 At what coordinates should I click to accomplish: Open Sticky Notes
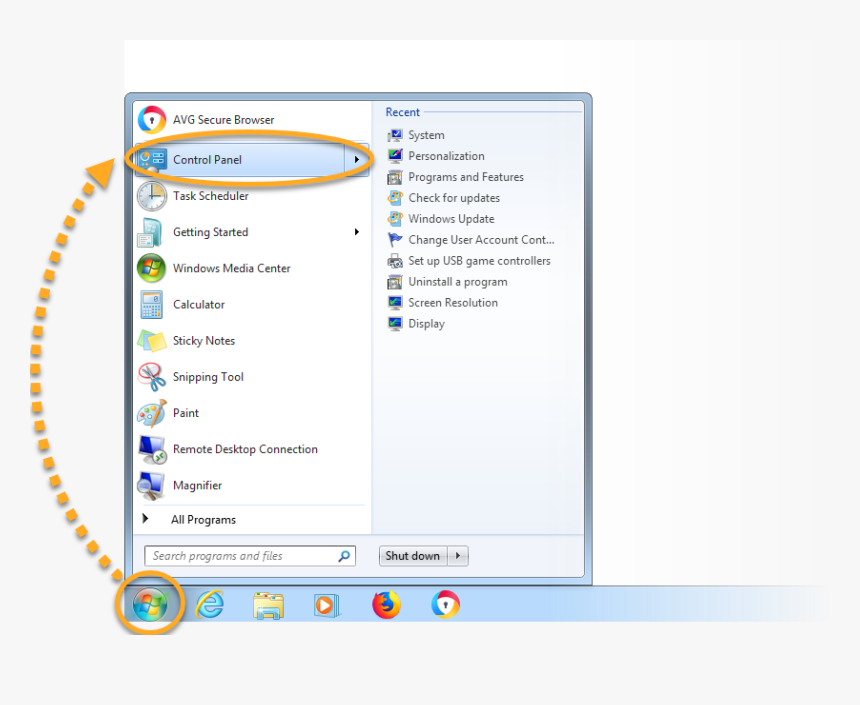pos(200,340)
